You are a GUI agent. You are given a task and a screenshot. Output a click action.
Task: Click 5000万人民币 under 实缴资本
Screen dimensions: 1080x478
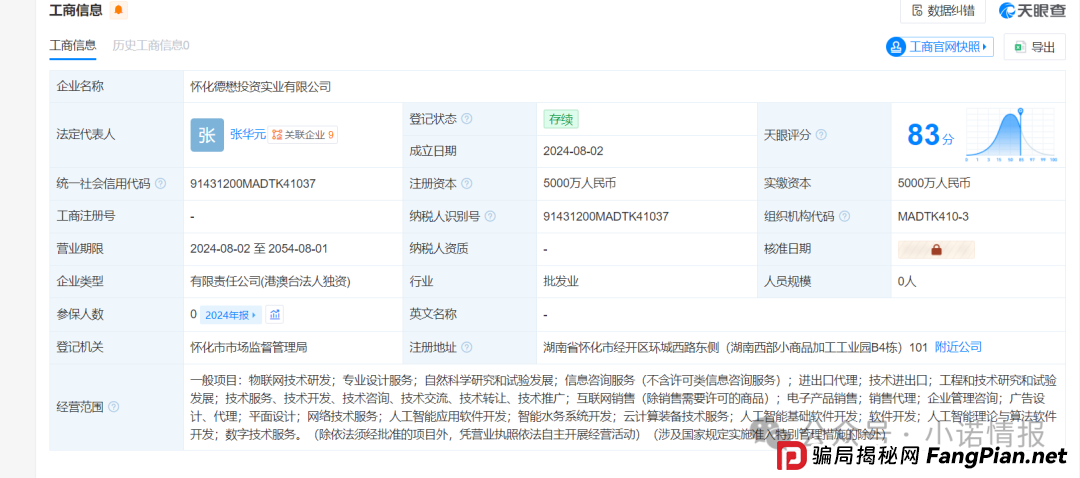pos(935,184)
